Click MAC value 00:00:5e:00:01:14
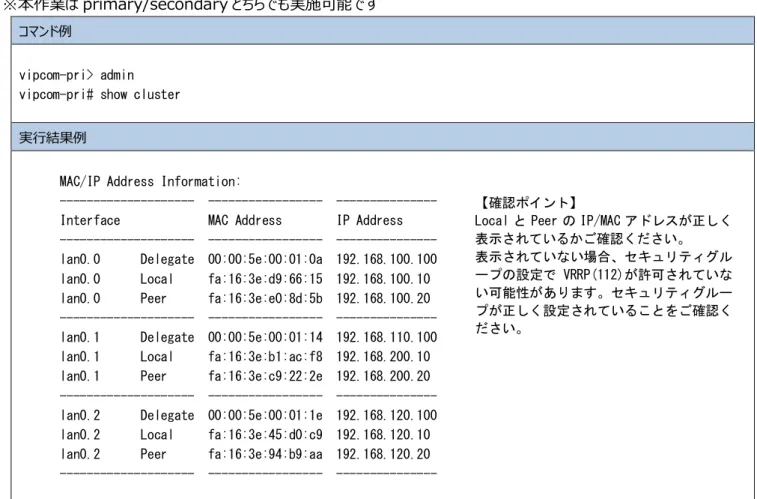This screenshot has width=757, height=499. 265,337
